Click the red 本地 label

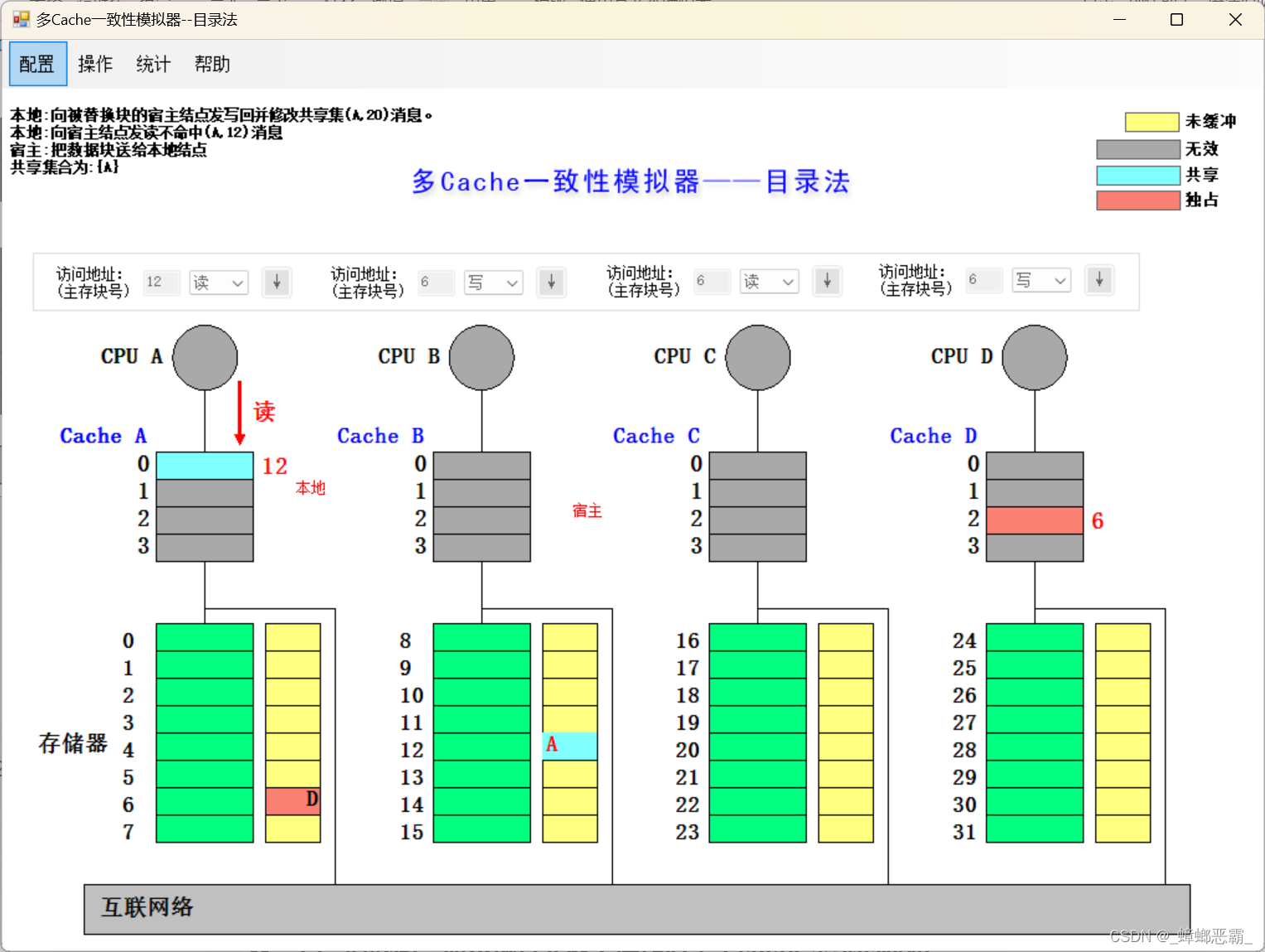(x=311, y=488)
